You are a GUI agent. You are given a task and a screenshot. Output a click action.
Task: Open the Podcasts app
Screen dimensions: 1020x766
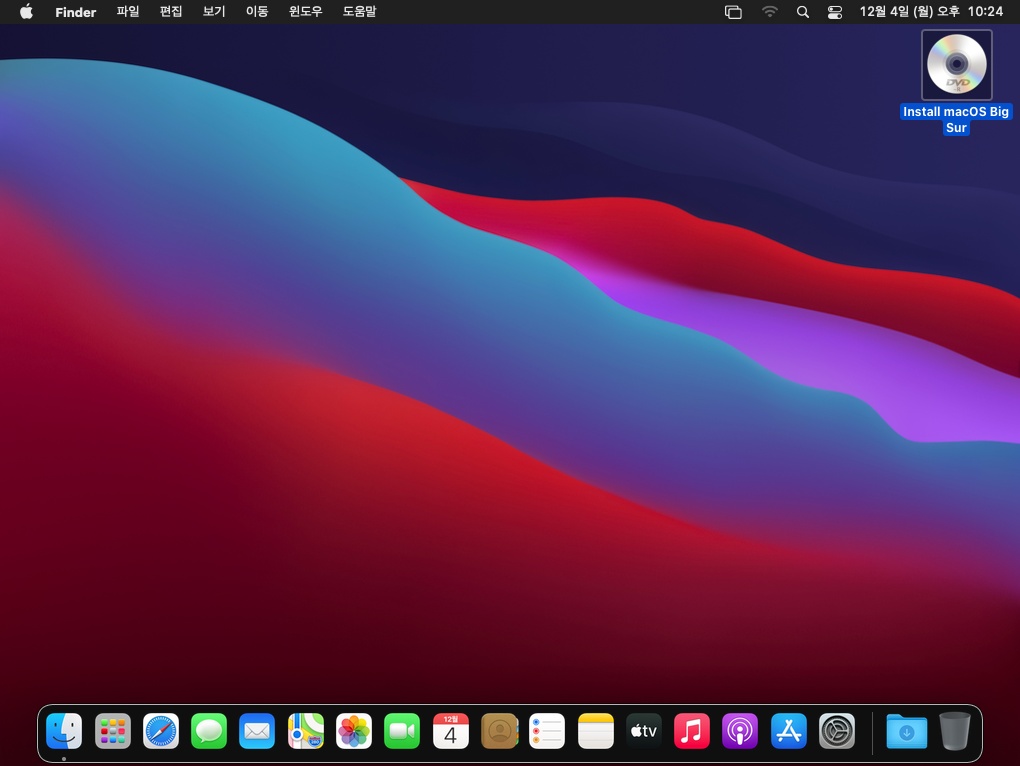click(740, 732)
